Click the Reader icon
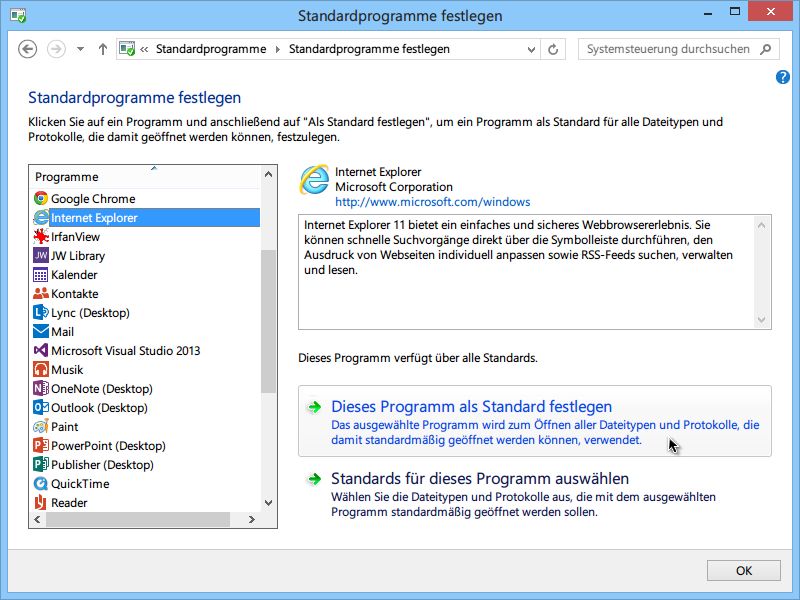800x600 pixels. pyautogui.click(x=41, y=503)
